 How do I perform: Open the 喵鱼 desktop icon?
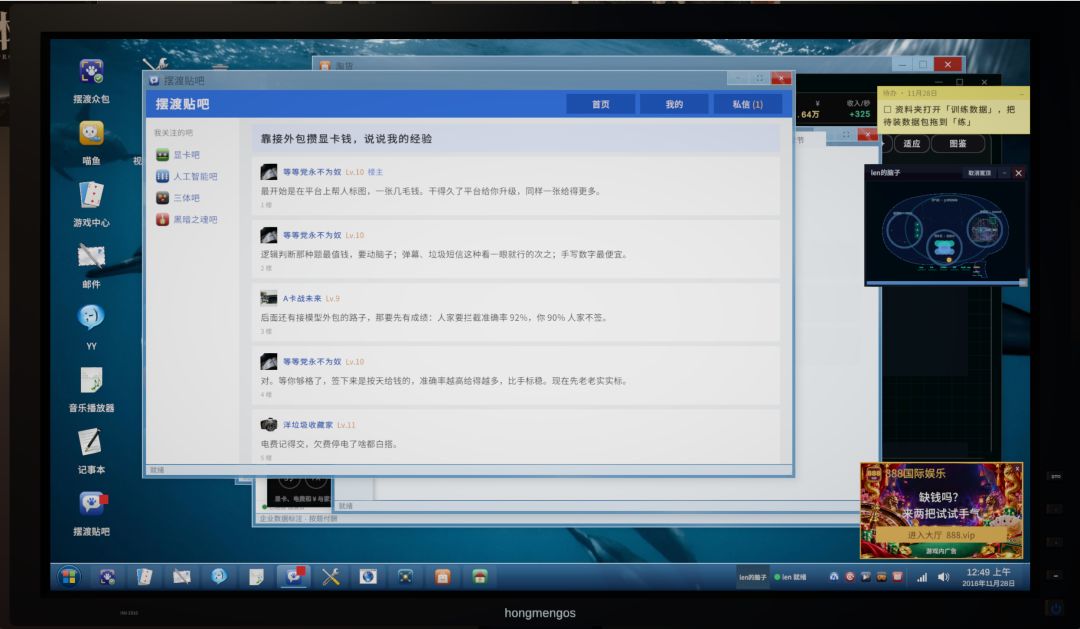coord(91,142)
